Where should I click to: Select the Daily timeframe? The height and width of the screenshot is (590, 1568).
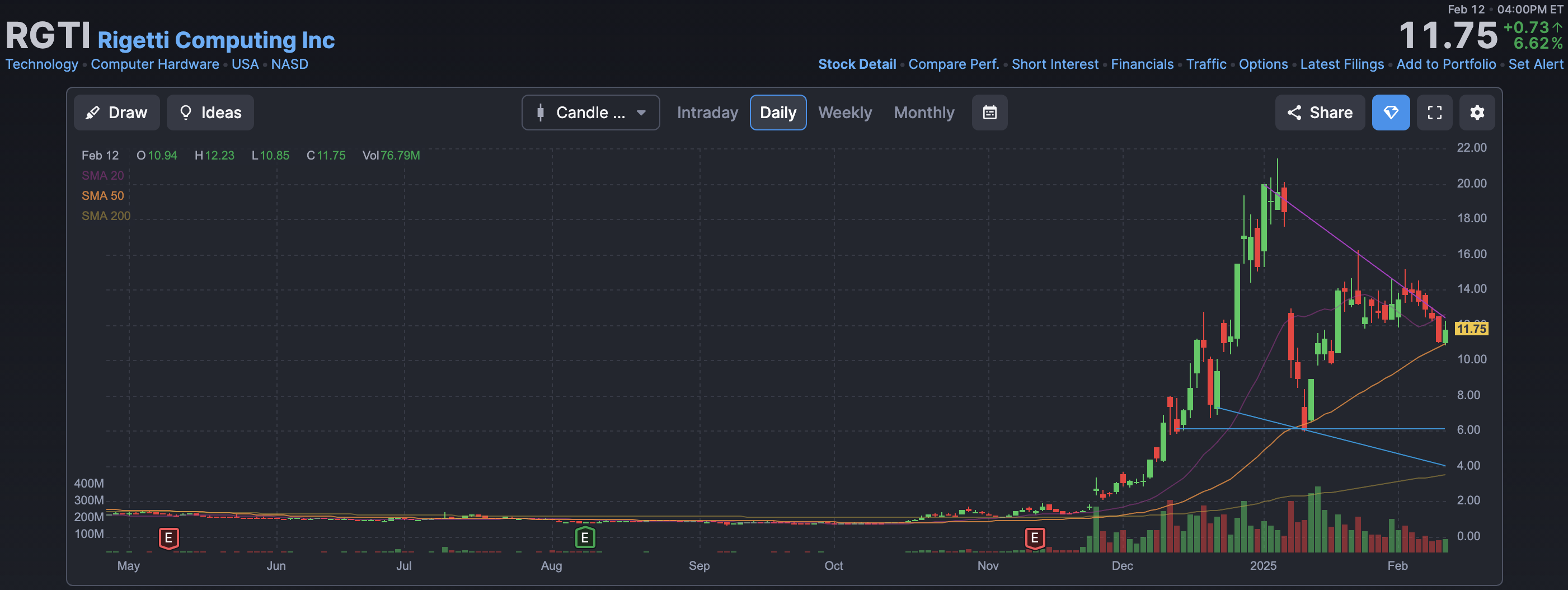(778, 113)
